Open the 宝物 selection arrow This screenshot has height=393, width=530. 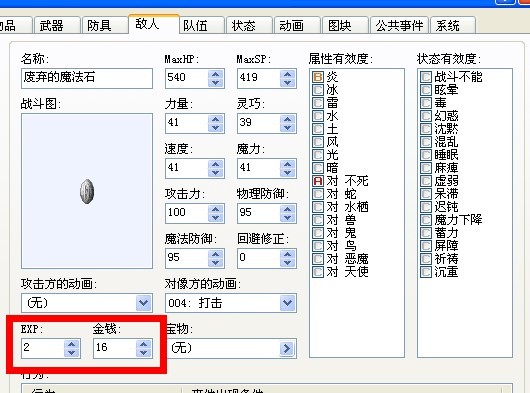(287, 348)
